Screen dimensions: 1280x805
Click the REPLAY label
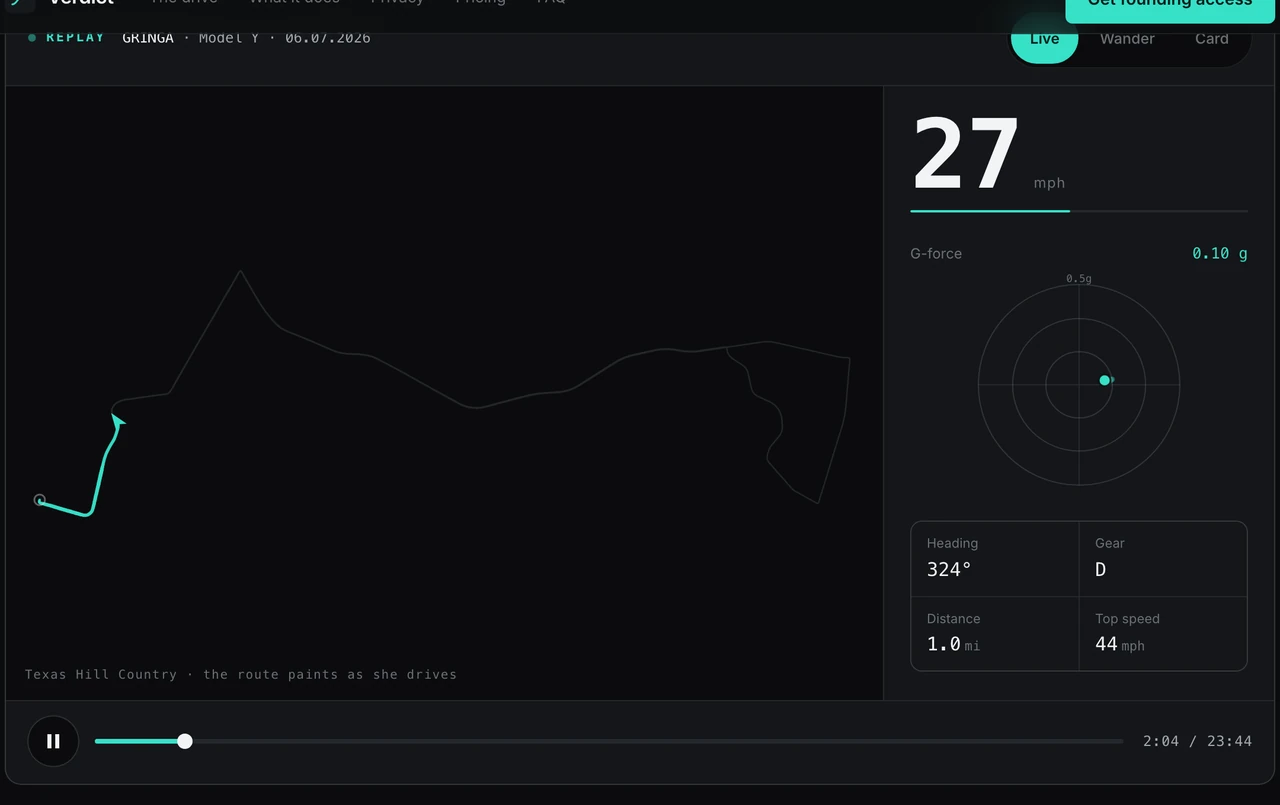[75, 38]
